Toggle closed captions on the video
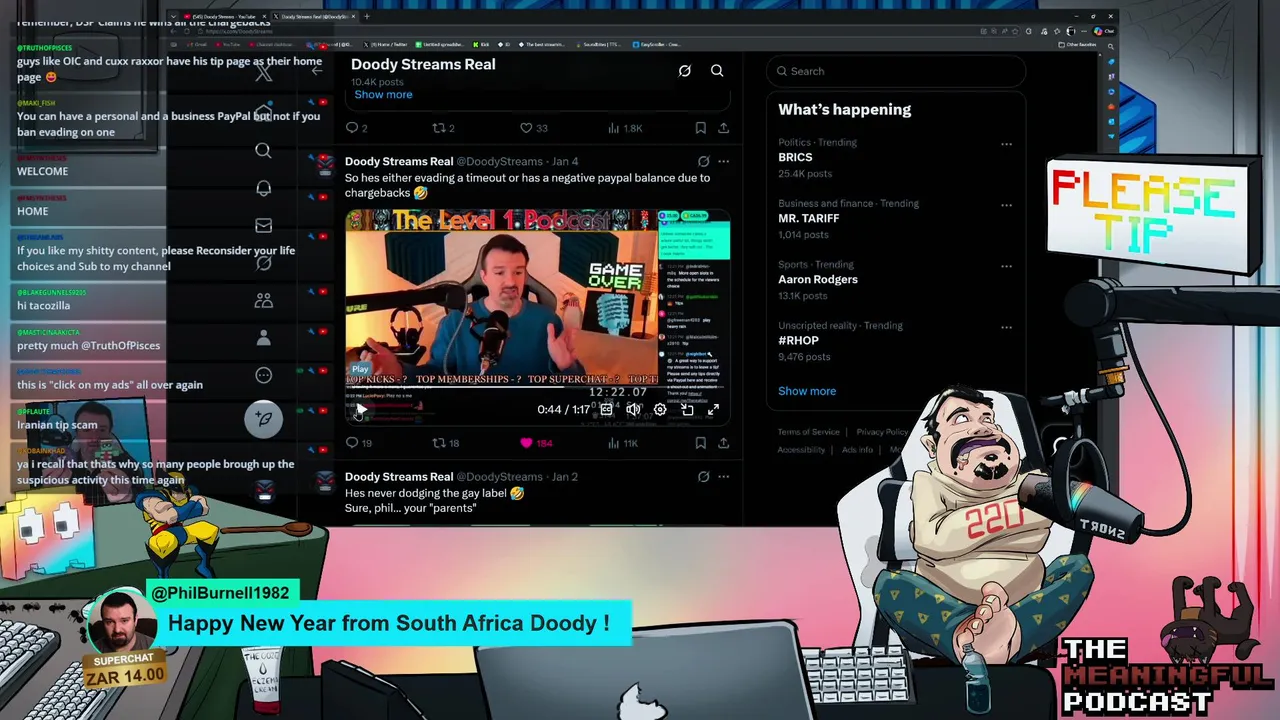The image size is (1280, 720). click(x=606, y=410)
